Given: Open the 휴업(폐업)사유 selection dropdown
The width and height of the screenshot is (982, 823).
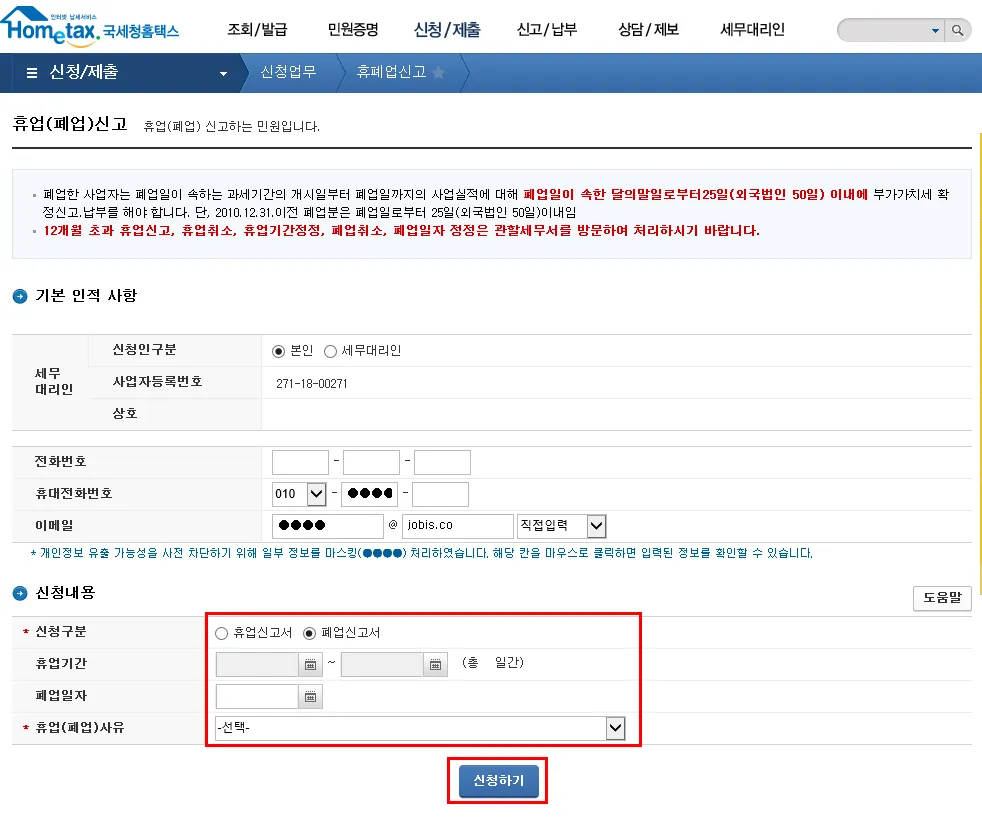Looking at the screenshot, I should pyautogui.click(x=616, y=727).
